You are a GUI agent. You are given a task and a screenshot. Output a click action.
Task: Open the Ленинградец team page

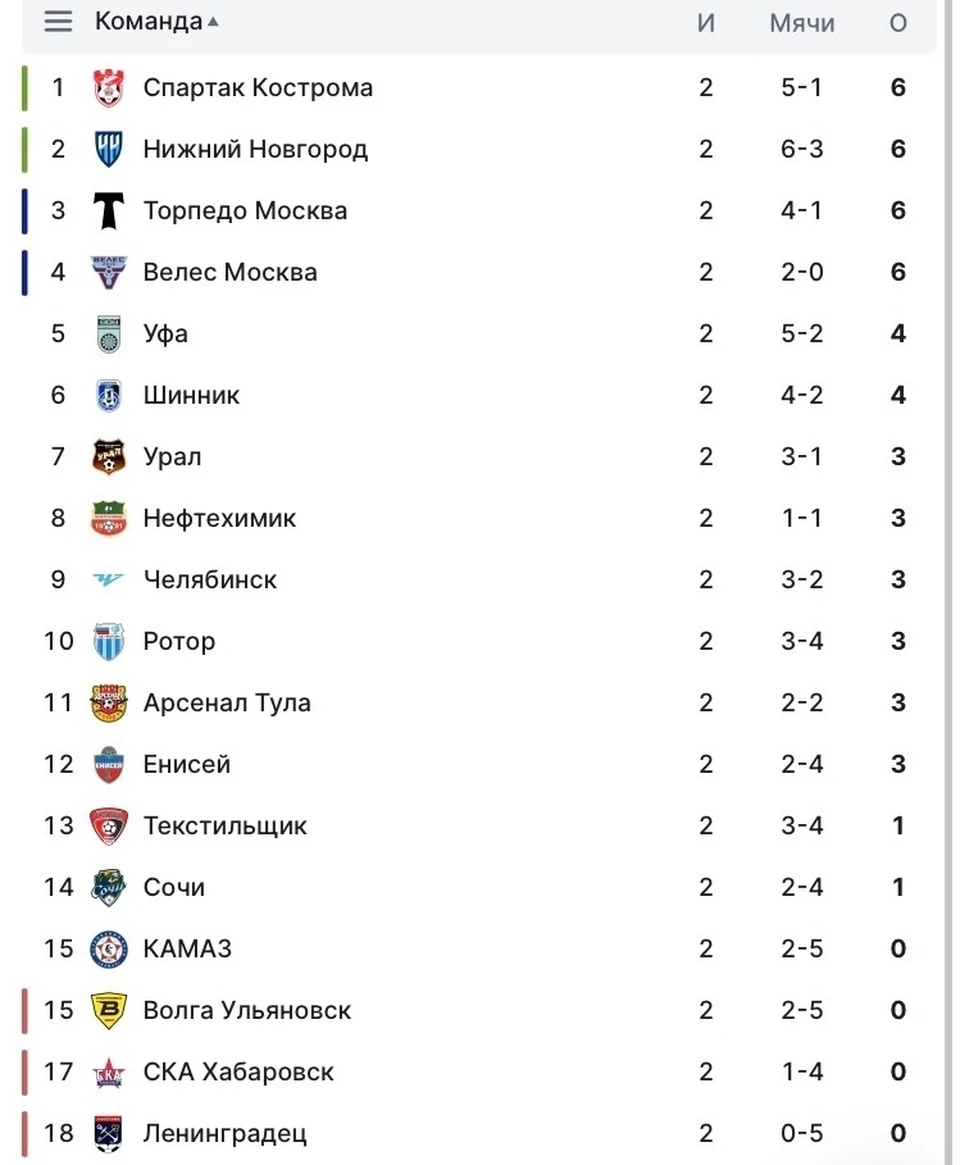tap(225, 1134)
